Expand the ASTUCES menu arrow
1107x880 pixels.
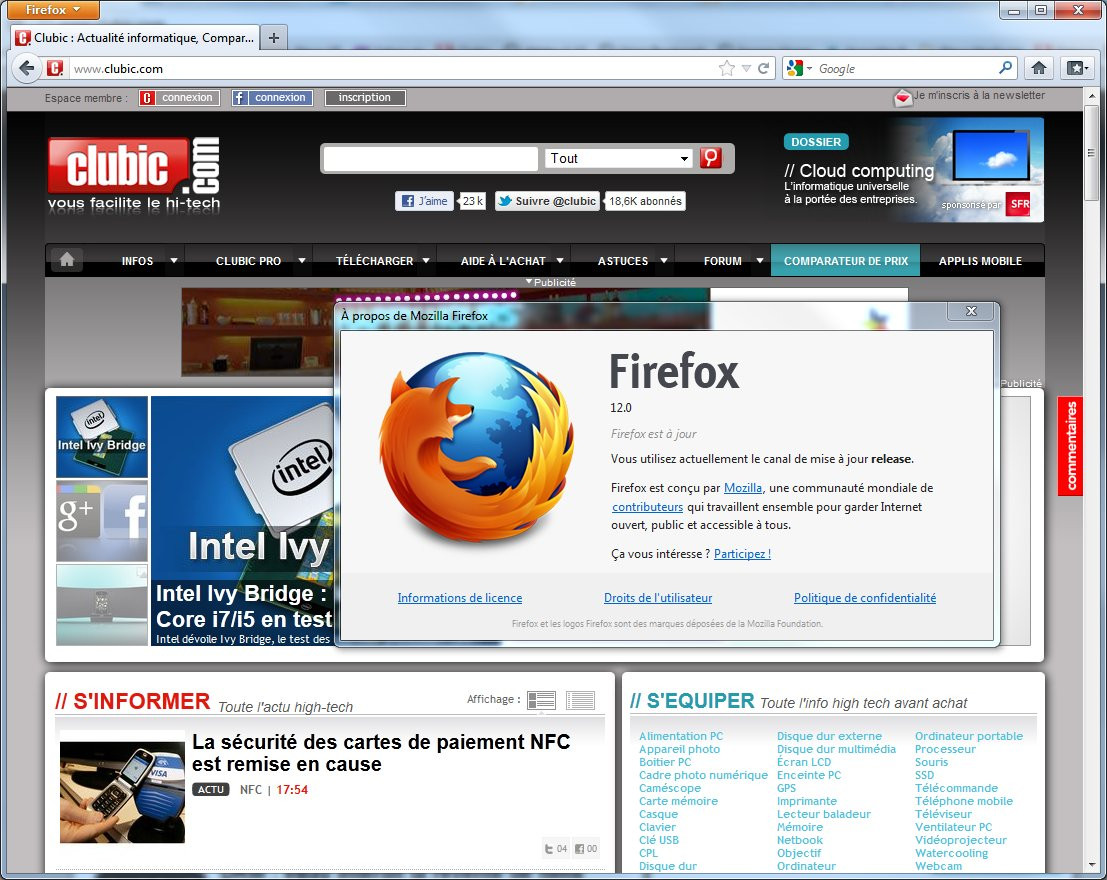click(x=664, y=261)
